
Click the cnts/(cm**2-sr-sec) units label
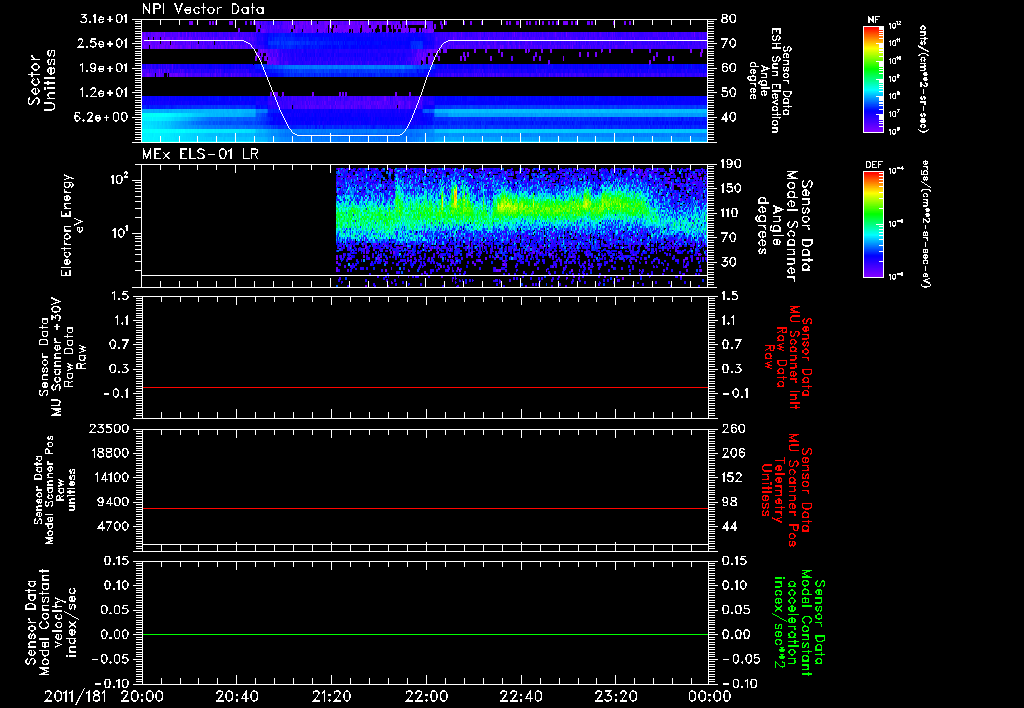click(x=923, y=78)
